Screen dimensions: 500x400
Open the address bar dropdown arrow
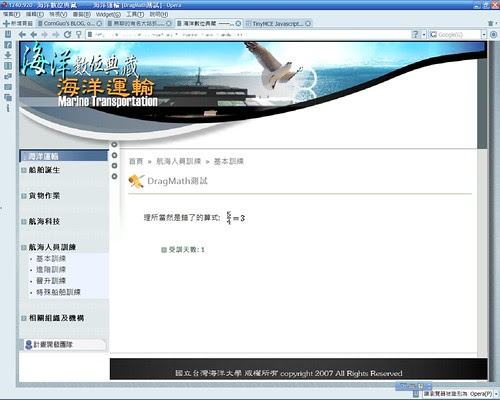pyautogui.click(x=424, y=34)
